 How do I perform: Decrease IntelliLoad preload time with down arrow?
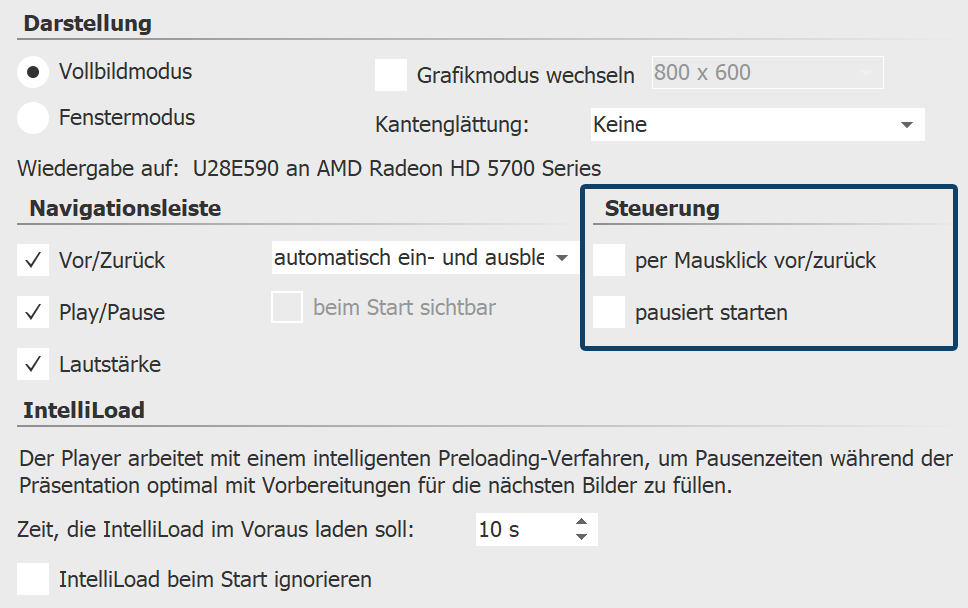pyautogui.click(x=582, y=538)
